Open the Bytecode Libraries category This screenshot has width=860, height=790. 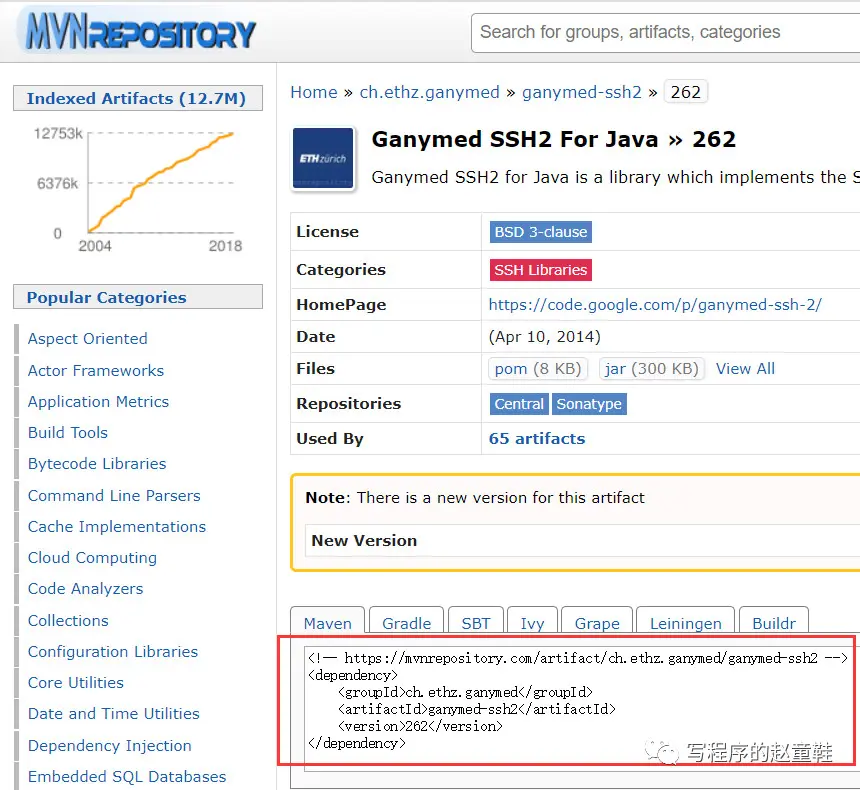pos(97,464)
